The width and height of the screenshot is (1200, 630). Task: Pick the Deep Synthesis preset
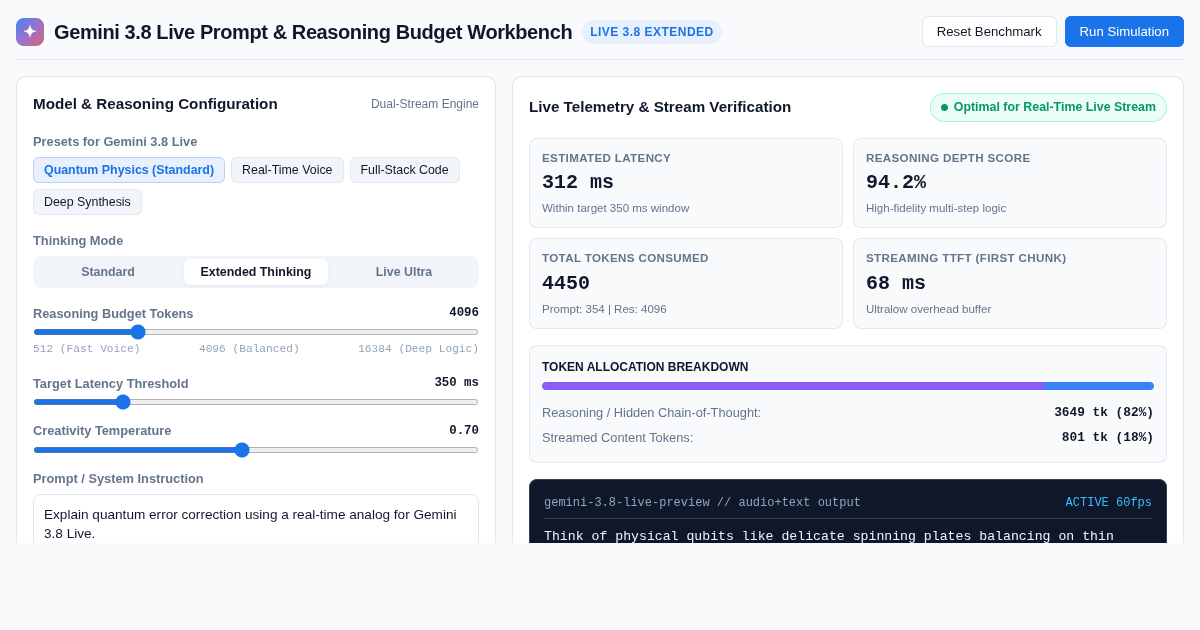point(87,202)
